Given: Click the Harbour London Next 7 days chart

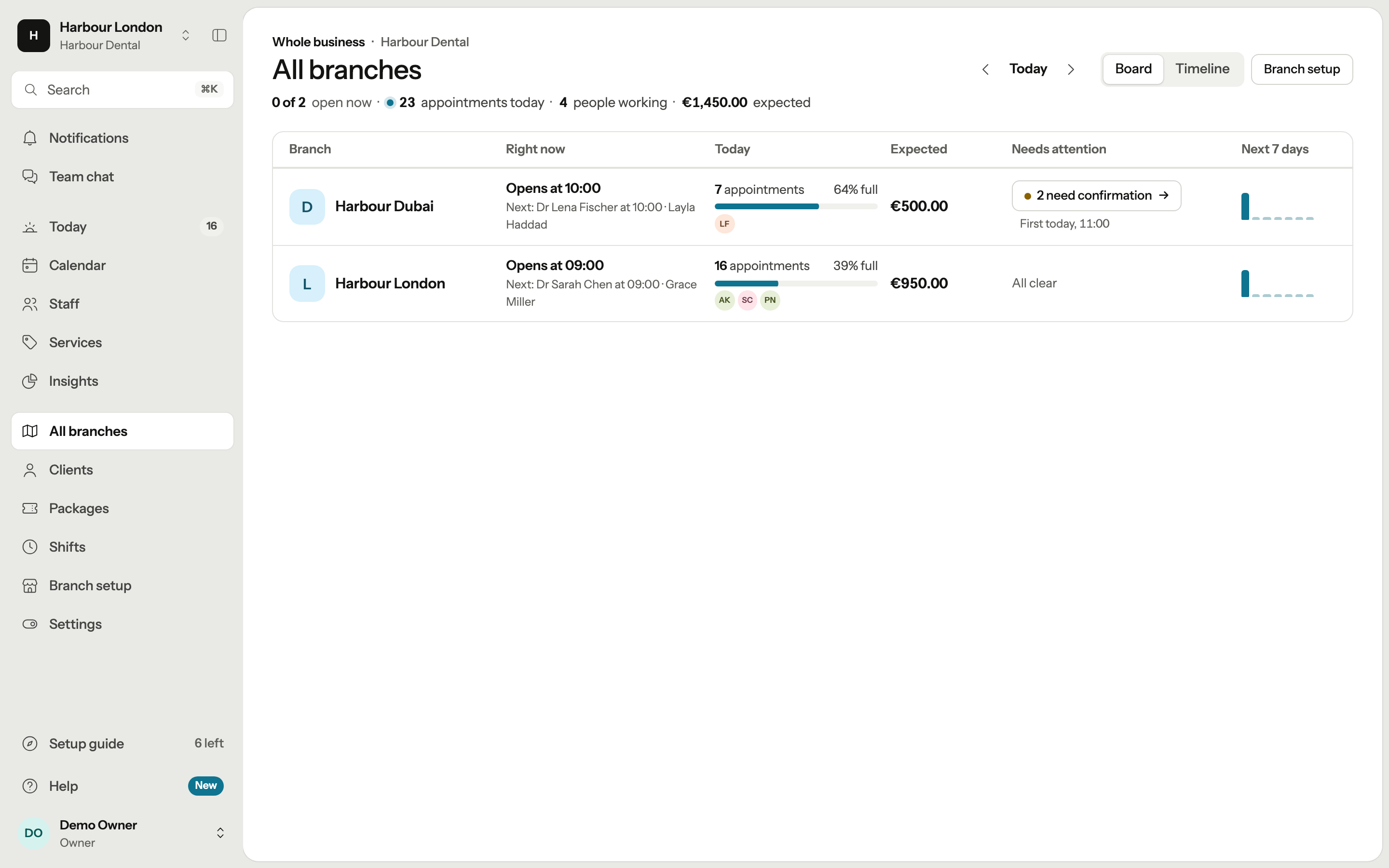Looking at the screenshot, I should click(1277, 284).
